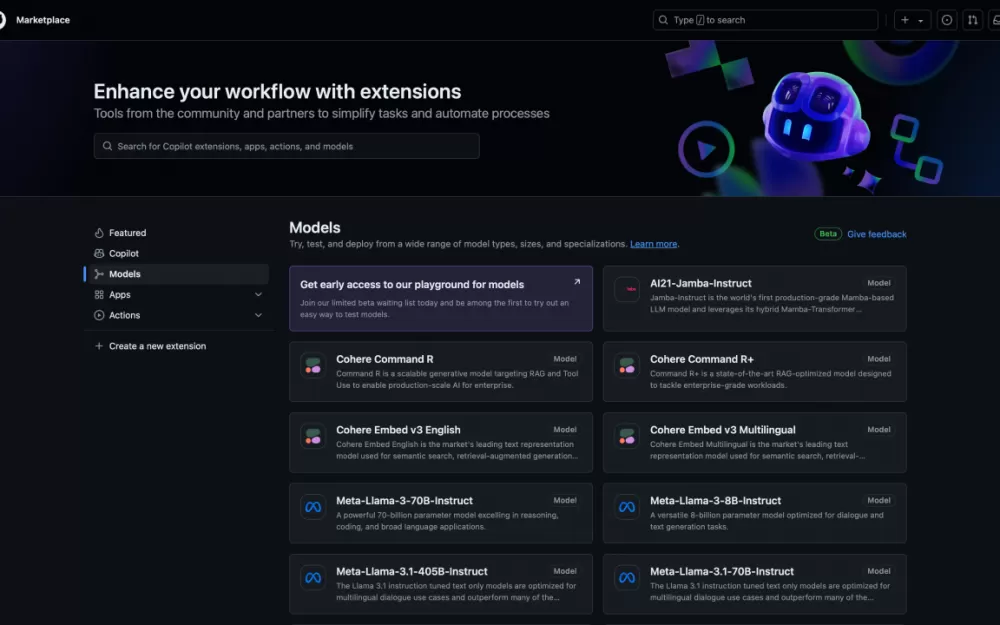The height and width of the screenshot is (625, 1000).
Task: Click the Cohere Command R logo
Action: [313, 366]
